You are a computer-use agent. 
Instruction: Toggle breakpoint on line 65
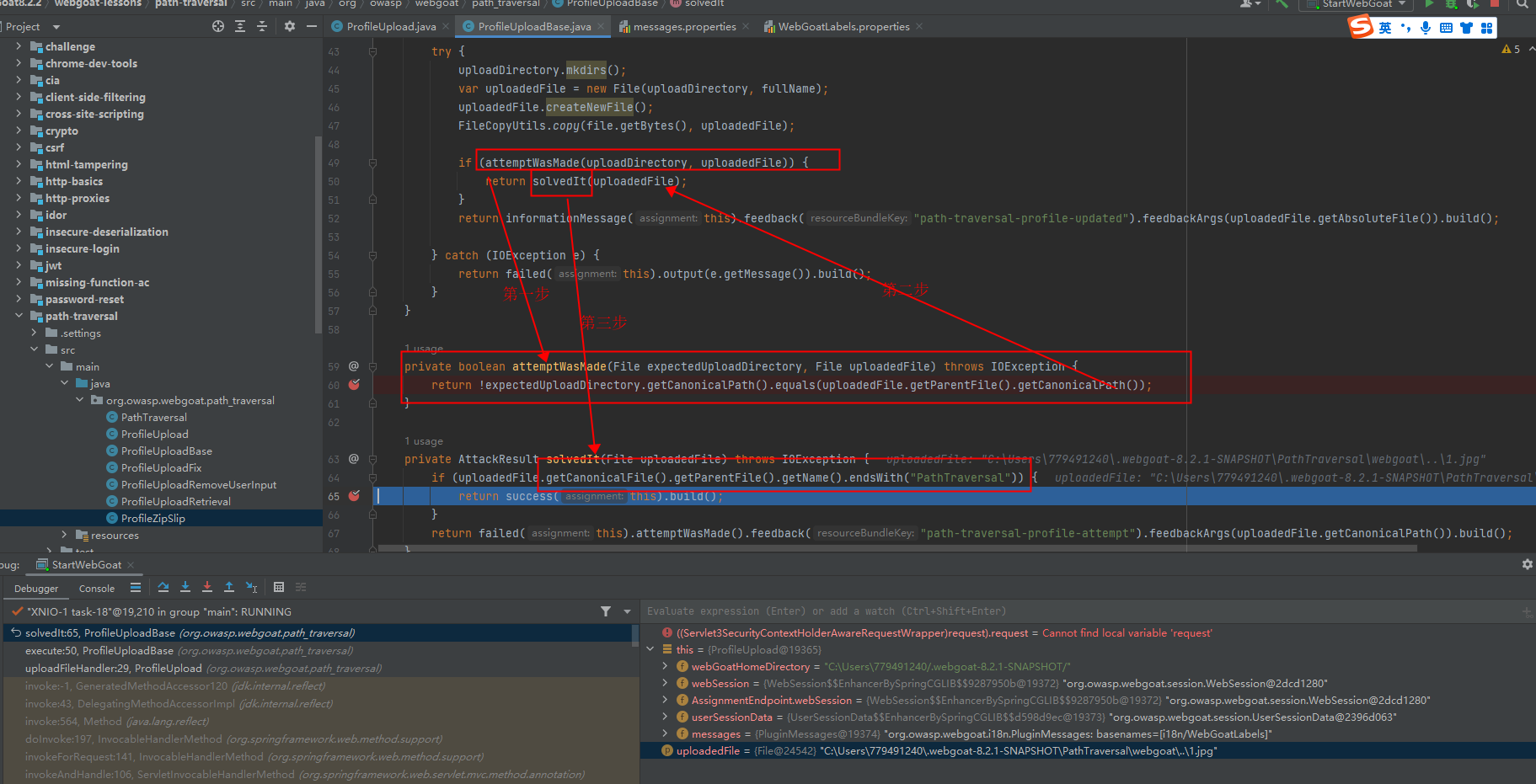coord(354,496)
